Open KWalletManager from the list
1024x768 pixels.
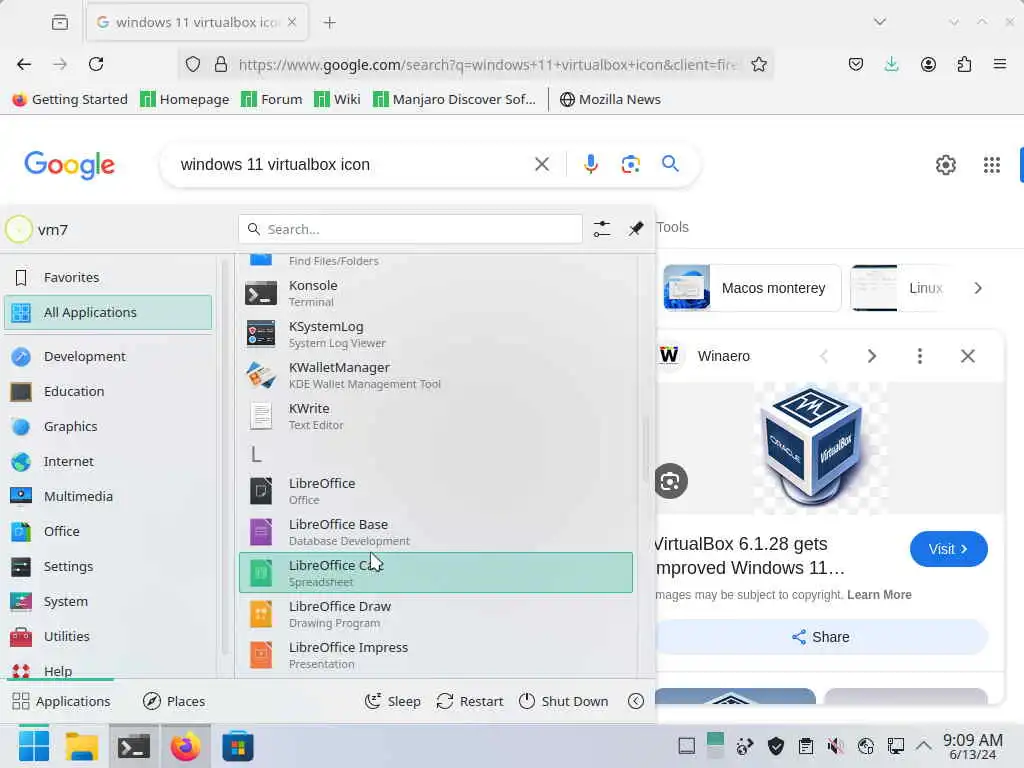[436, 376]
